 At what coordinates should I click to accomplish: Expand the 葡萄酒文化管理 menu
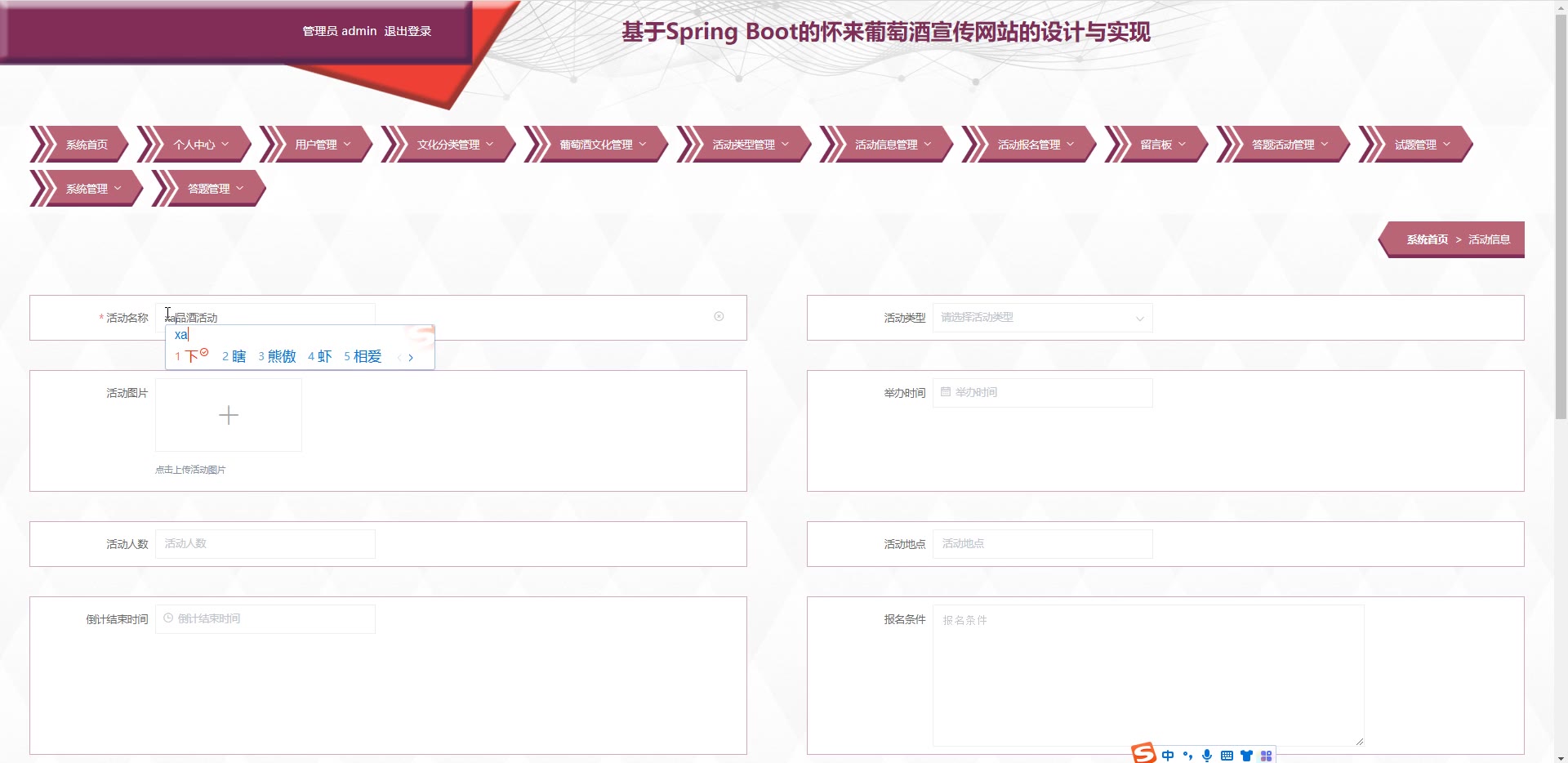[x=596, y=145]
